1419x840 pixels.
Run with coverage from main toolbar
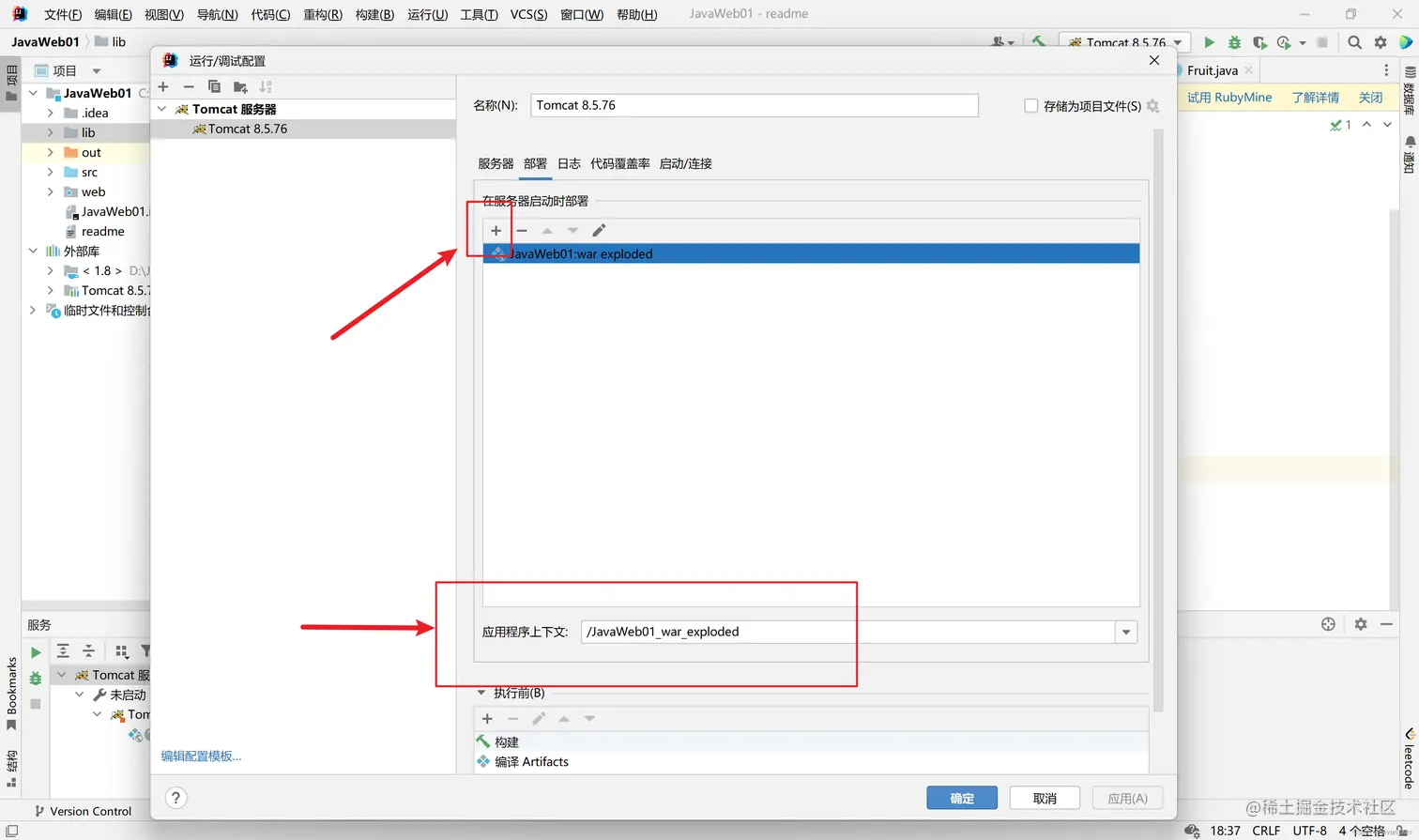(1259, 42)
